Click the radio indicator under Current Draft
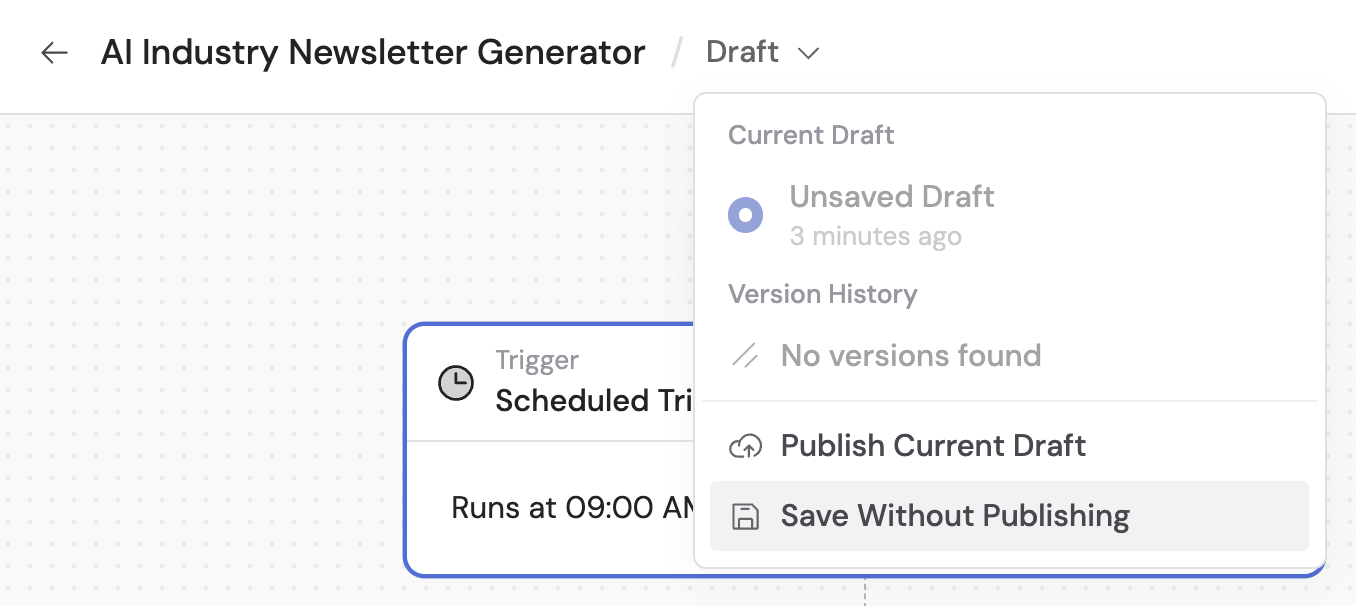 746,214
